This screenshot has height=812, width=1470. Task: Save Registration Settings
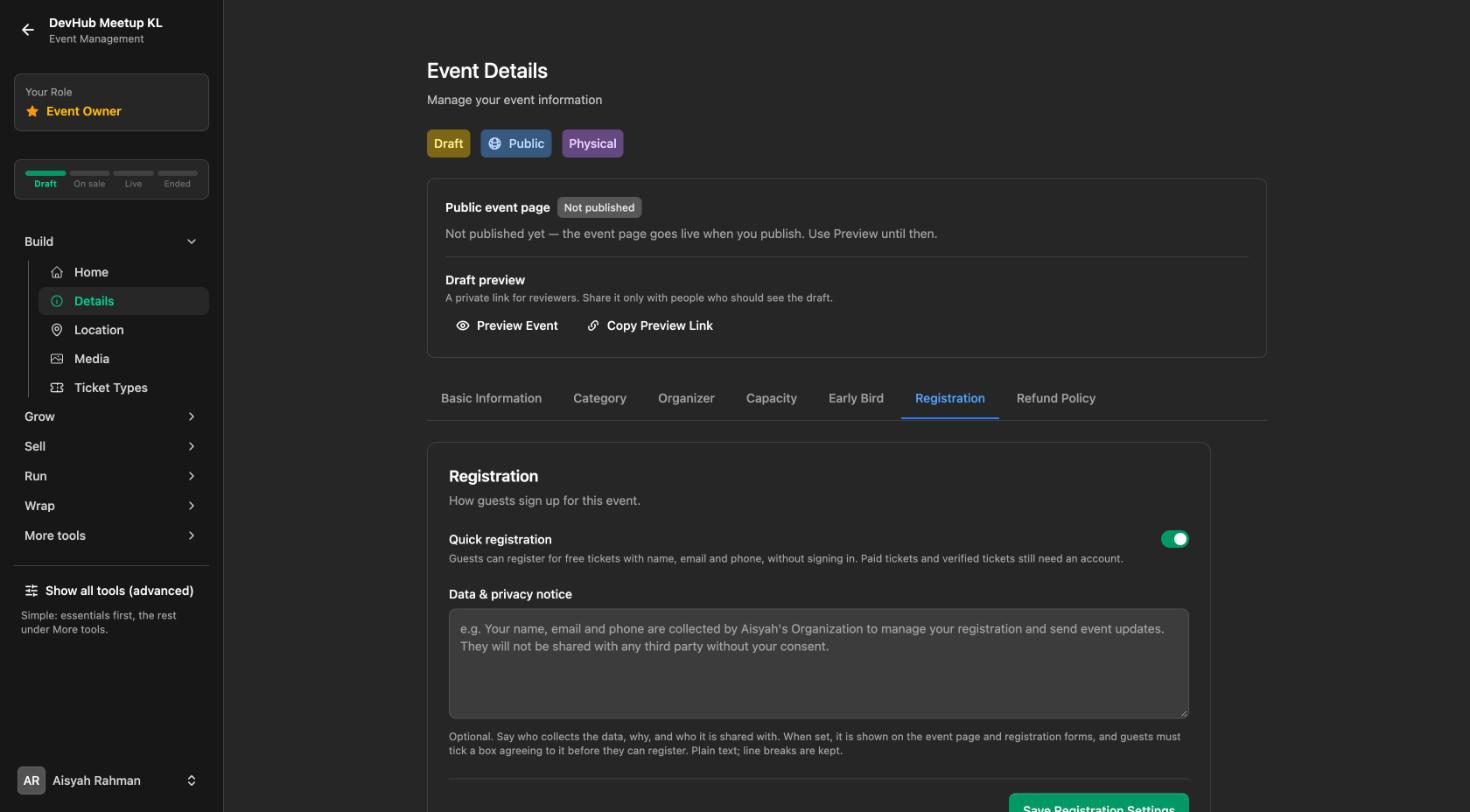pos(1099,804)
